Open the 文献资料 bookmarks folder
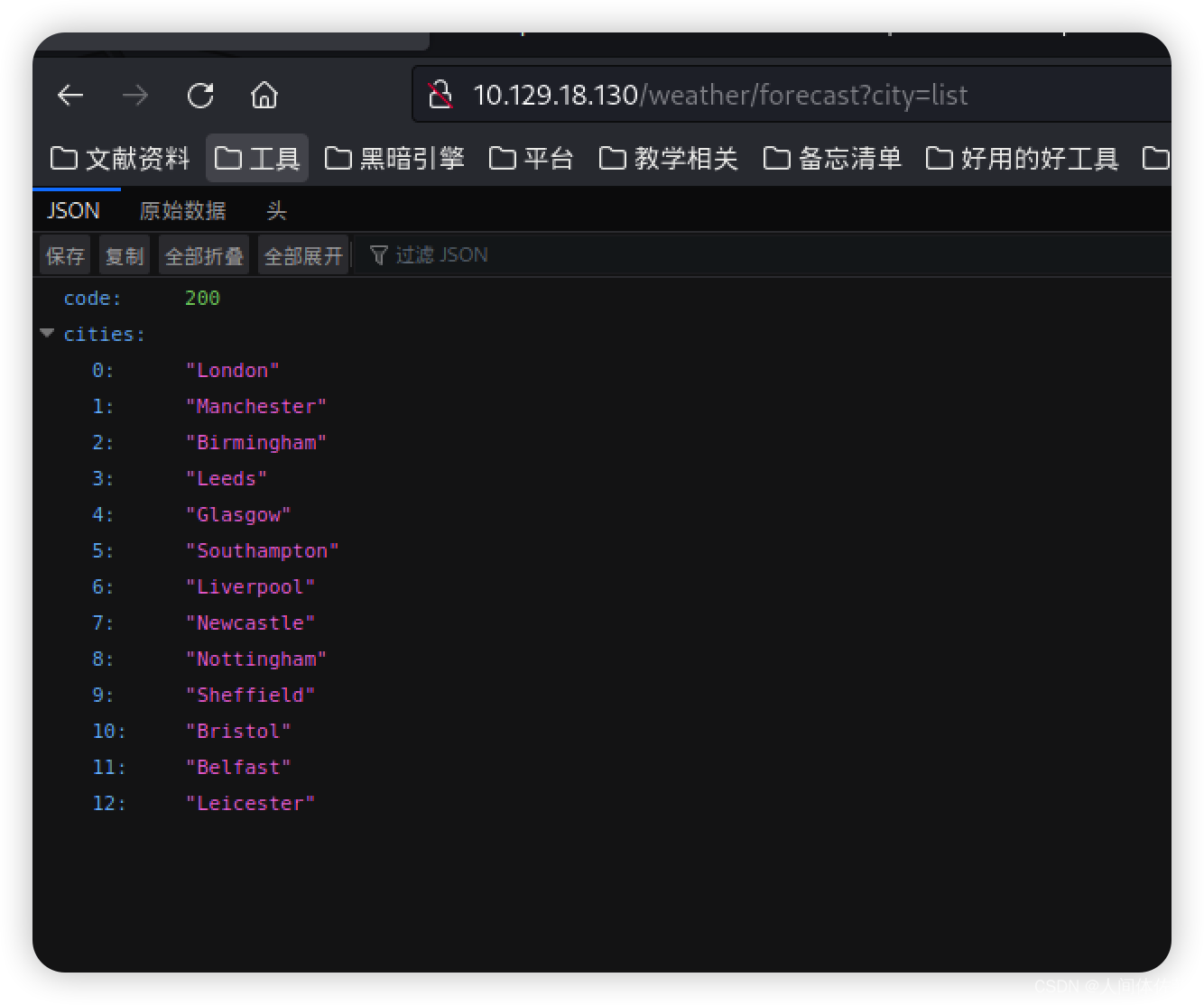The image size is (1204, 1005). point(120,159)
